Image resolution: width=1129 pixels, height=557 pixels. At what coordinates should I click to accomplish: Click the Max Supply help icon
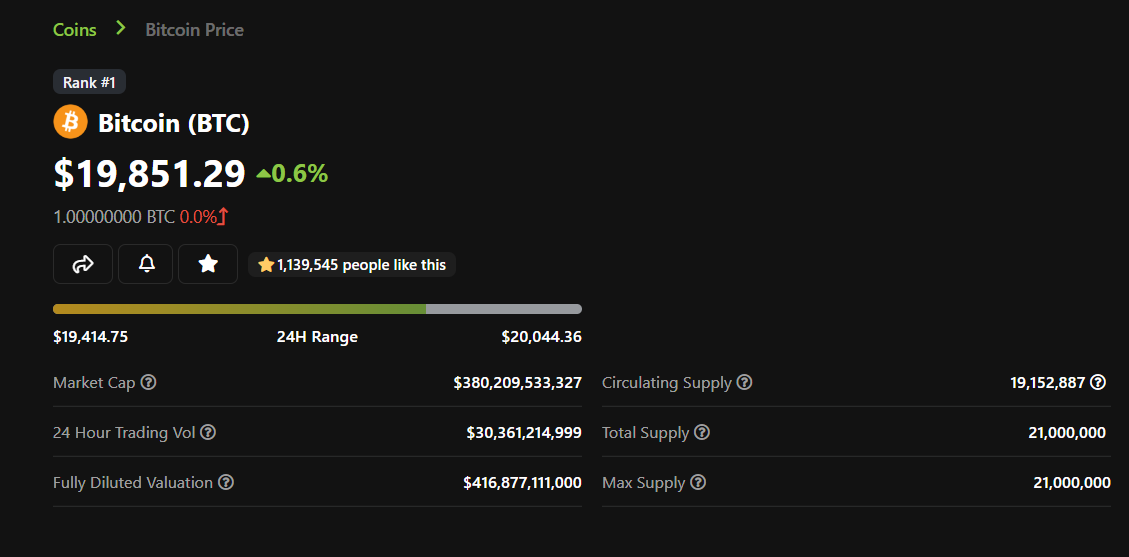pos(698,482)
